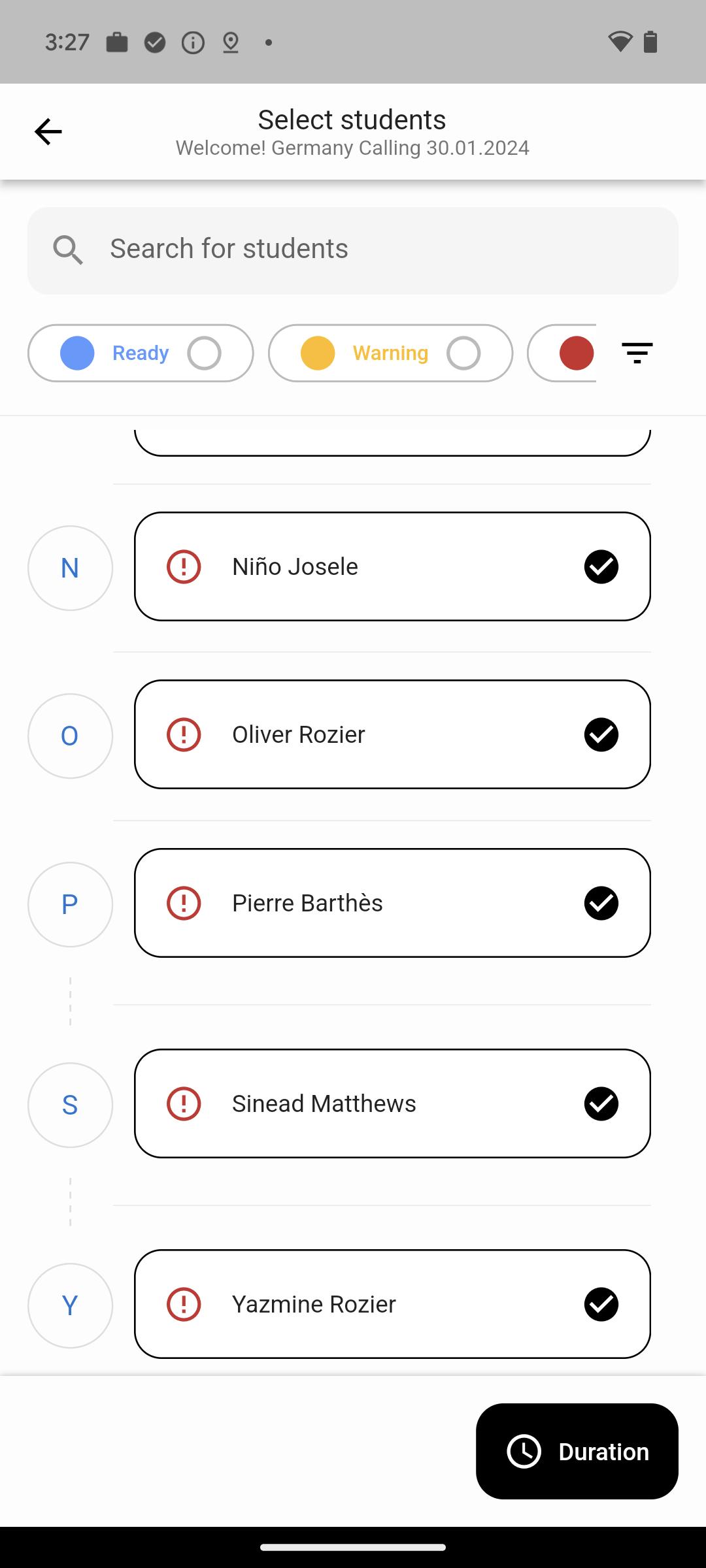The height and width of the screenshot is (1568, 706).
Task: Tap red alert icon beside Niño Josele
Action: 184,566
